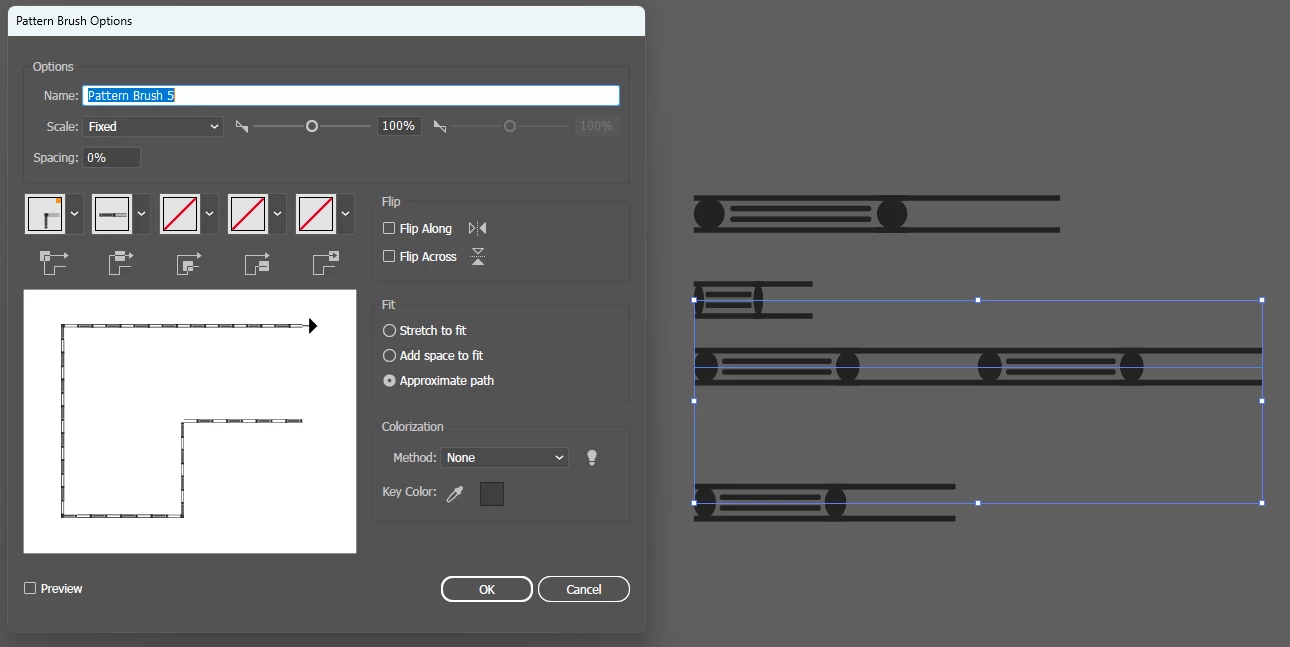1290x647 pixels.
Task: Select the outer corner tile thumbnail
Action: tap(45, 214)
